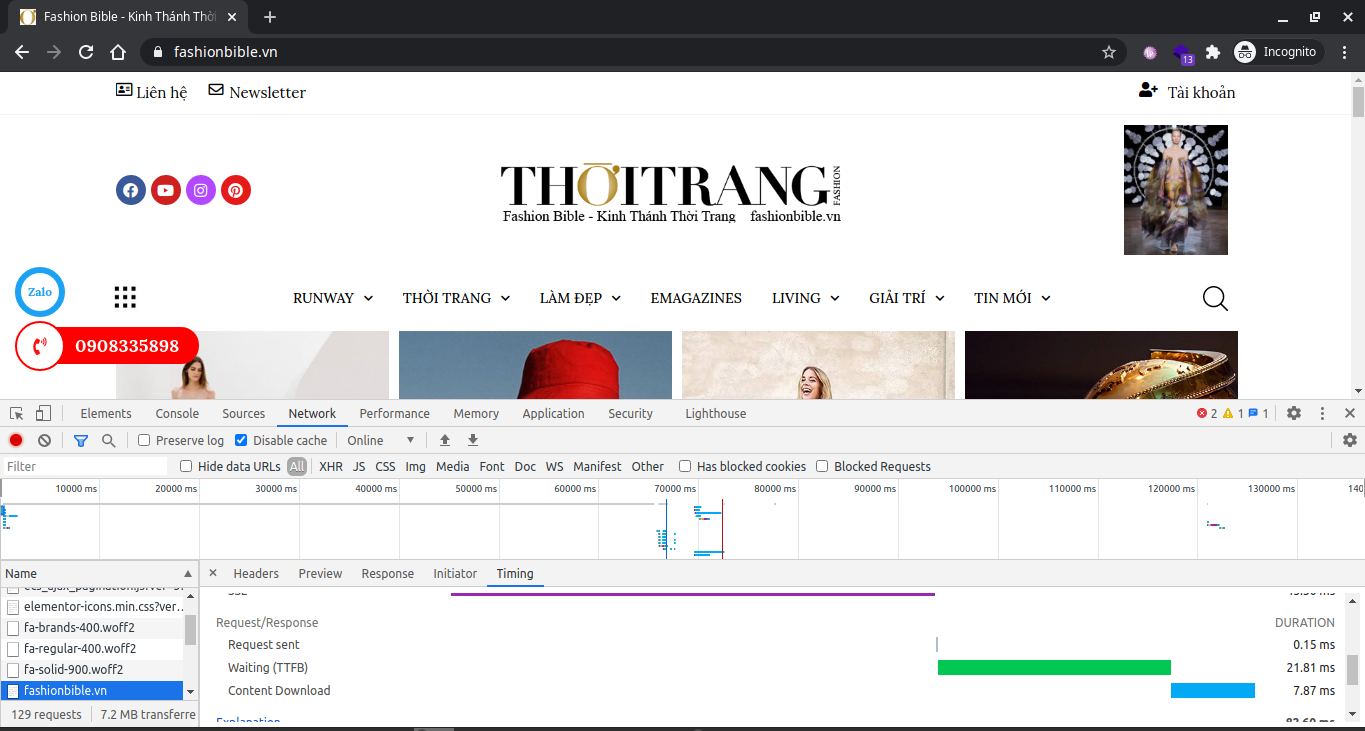Check Has blocked cookies
This screenshot has height=731, width=1365.
pyautogui.click(x=685, y=466)
